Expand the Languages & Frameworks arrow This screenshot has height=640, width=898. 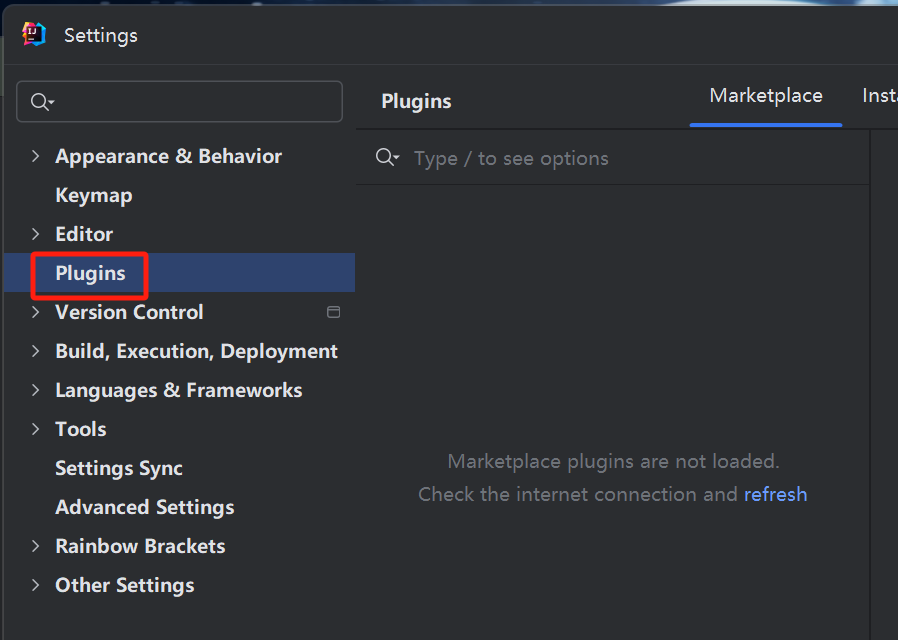36,390
